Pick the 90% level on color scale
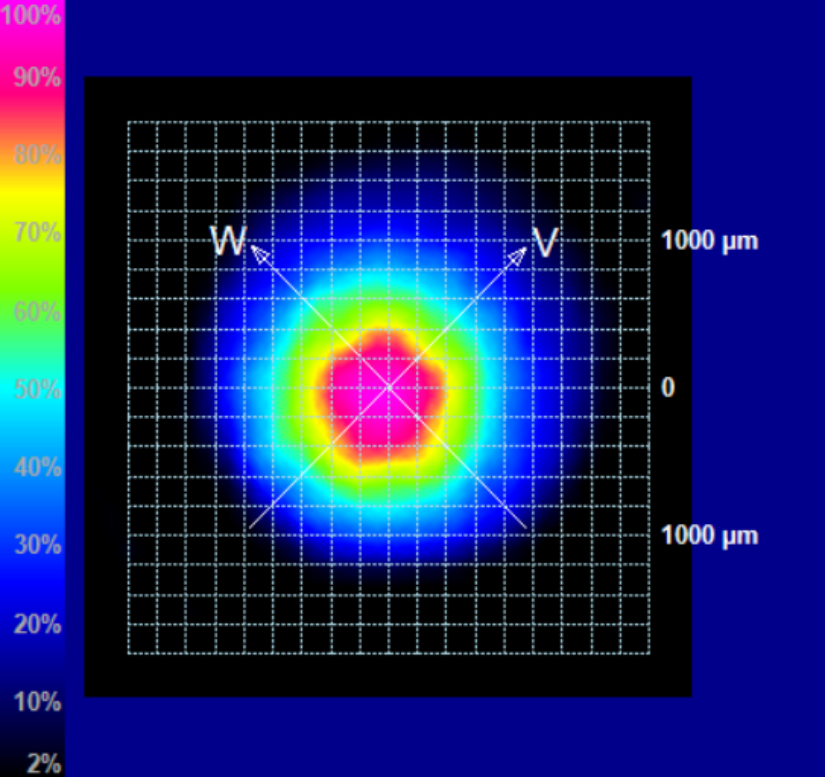Viewport: 825px width, 778px height. pos(37,78)
